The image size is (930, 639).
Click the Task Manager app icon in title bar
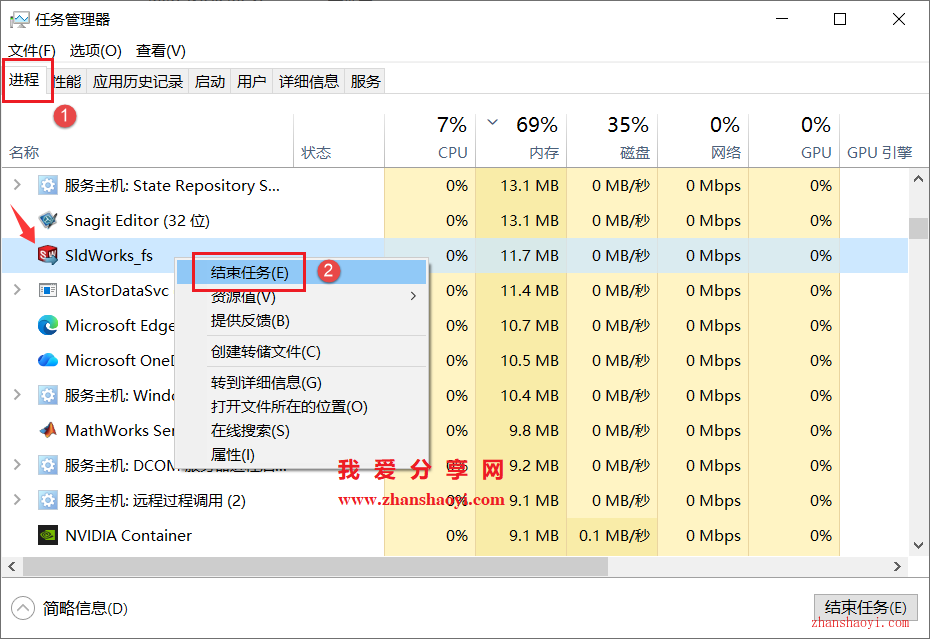point(19,20)
